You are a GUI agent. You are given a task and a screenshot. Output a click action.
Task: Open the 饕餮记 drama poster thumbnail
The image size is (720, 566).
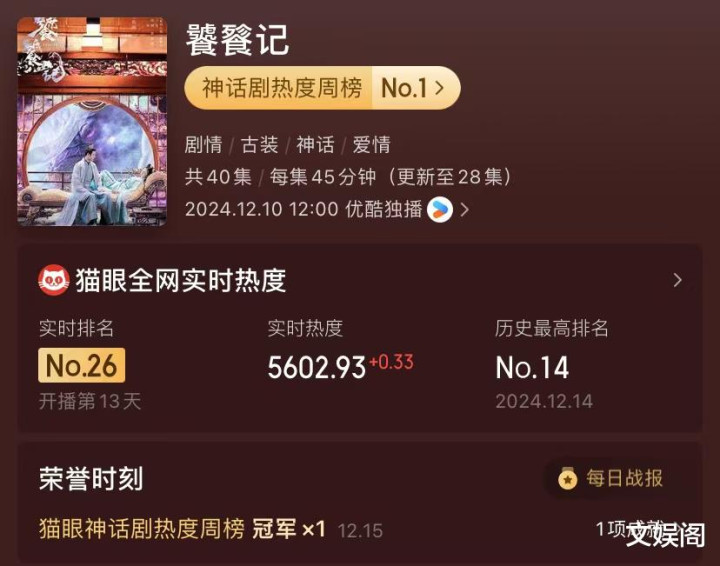92,122
